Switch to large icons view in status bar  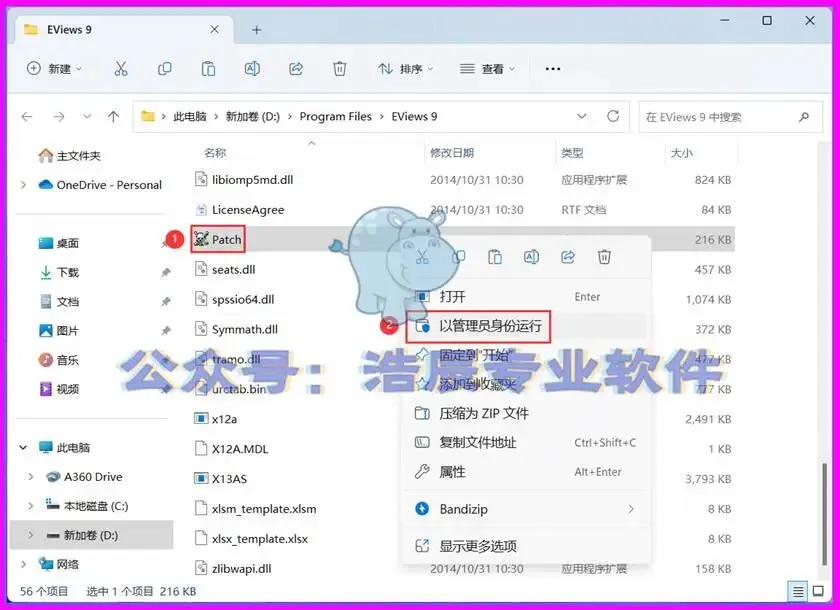tap(818, 591)
